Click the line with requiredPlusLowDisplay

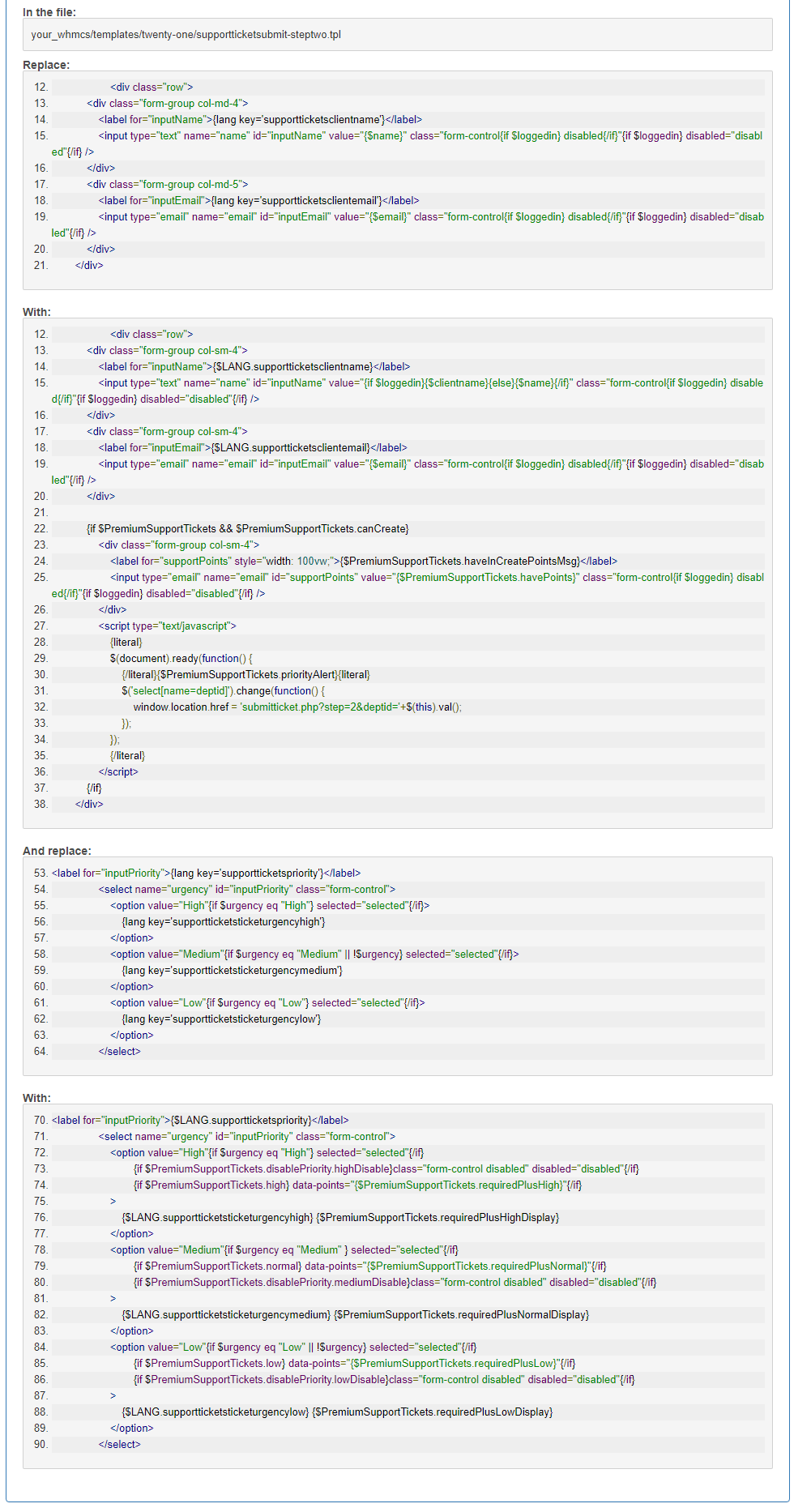[x=338, y=1412]
